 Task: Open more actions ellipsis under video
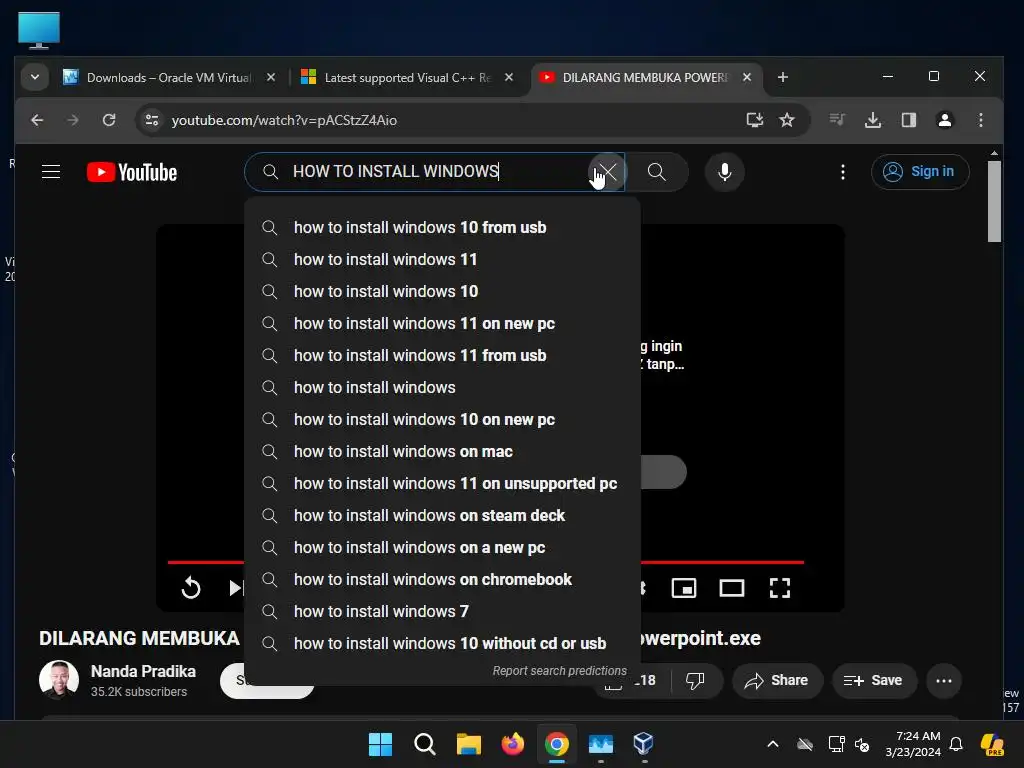[x=944, y=680]
